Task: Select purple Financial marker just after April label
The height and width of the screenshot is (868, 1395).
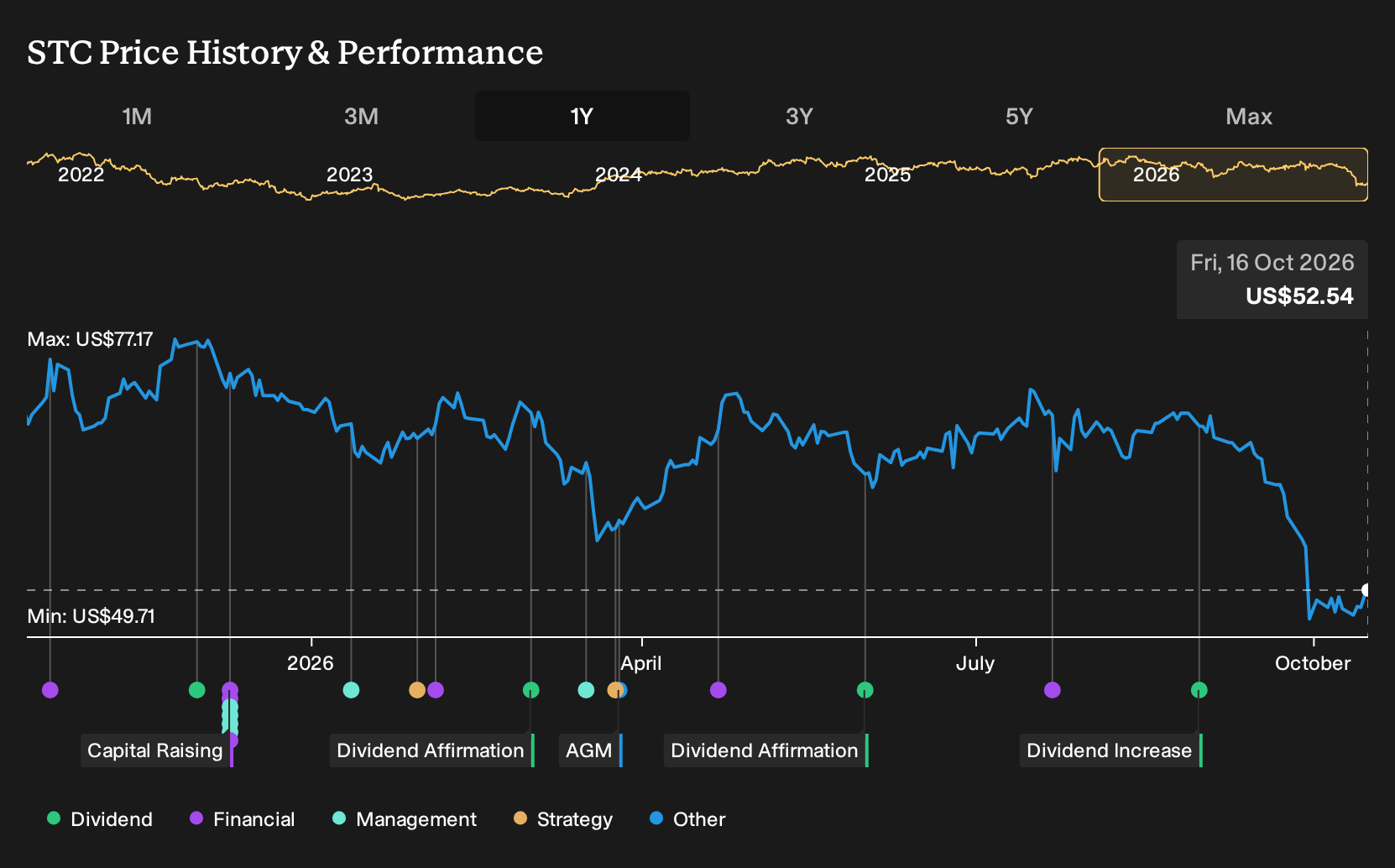Action: pos(718,690)
